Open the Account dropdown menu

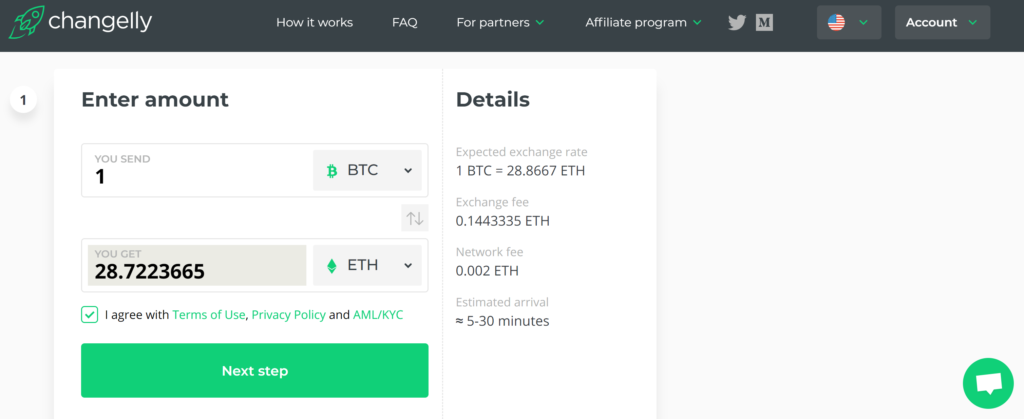(x=942, y=23)
